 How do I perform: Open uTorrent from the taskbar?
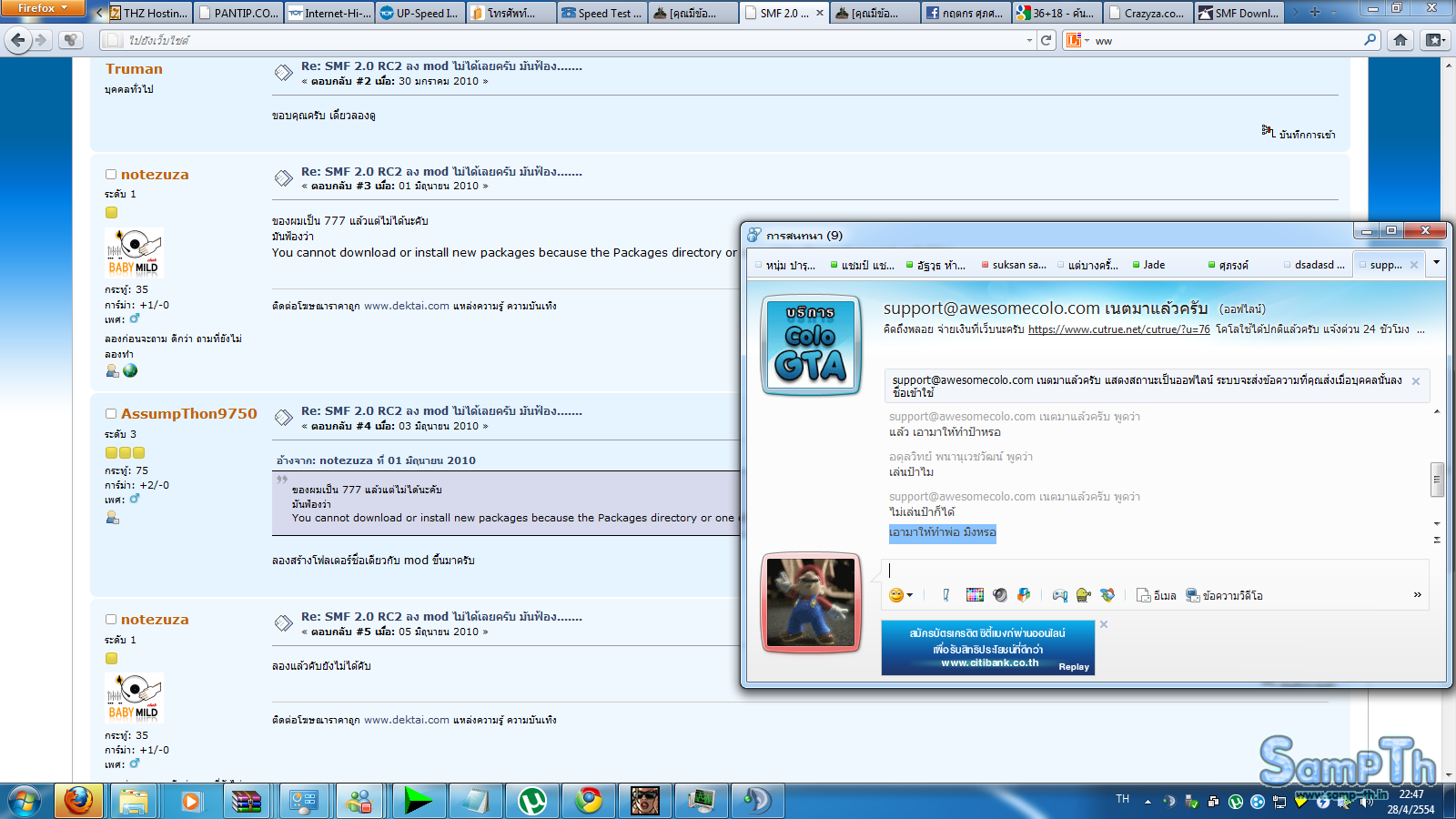[532, 801]
